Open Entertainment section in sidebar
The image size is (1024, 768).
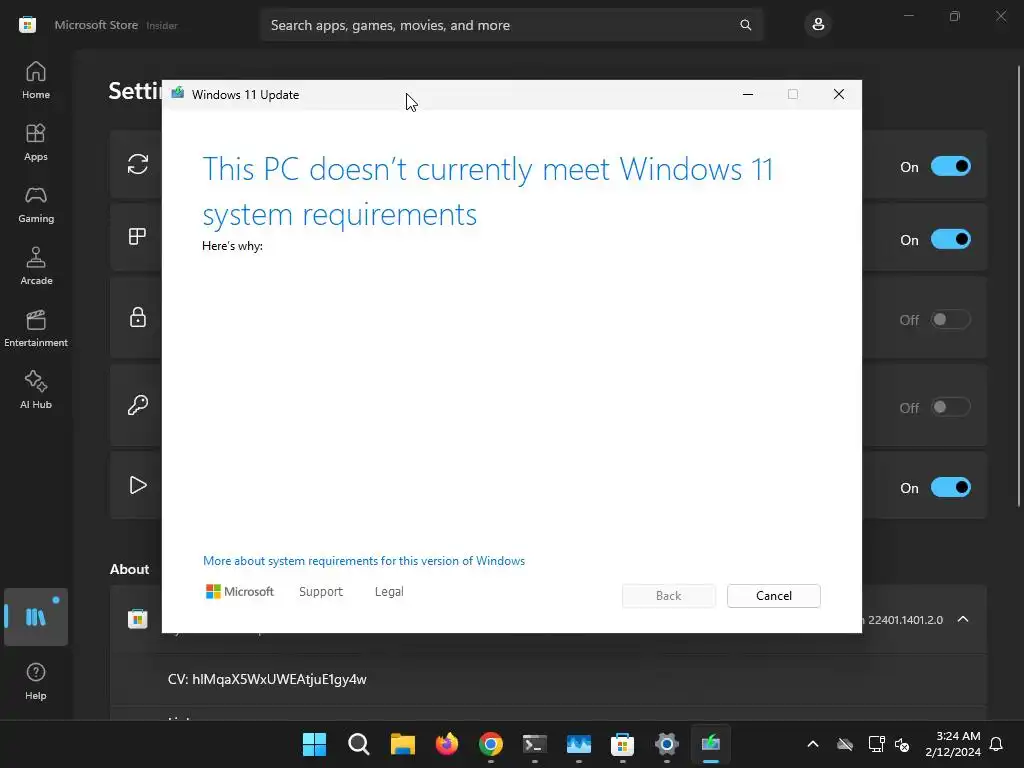coord(36,328)
